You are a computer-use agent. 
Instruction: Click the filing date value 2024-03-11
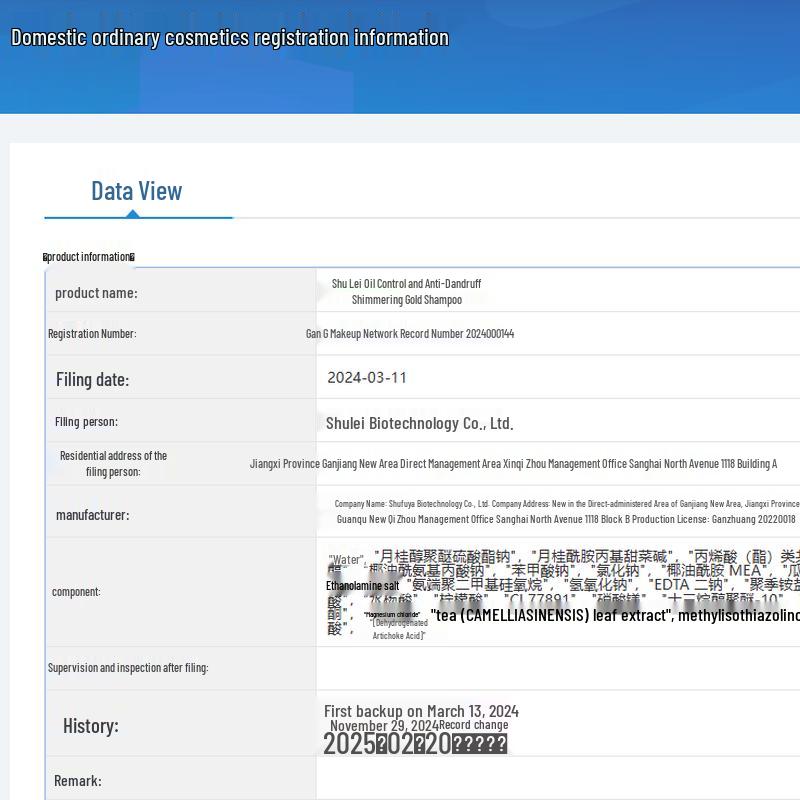click(x=367, y=378)
